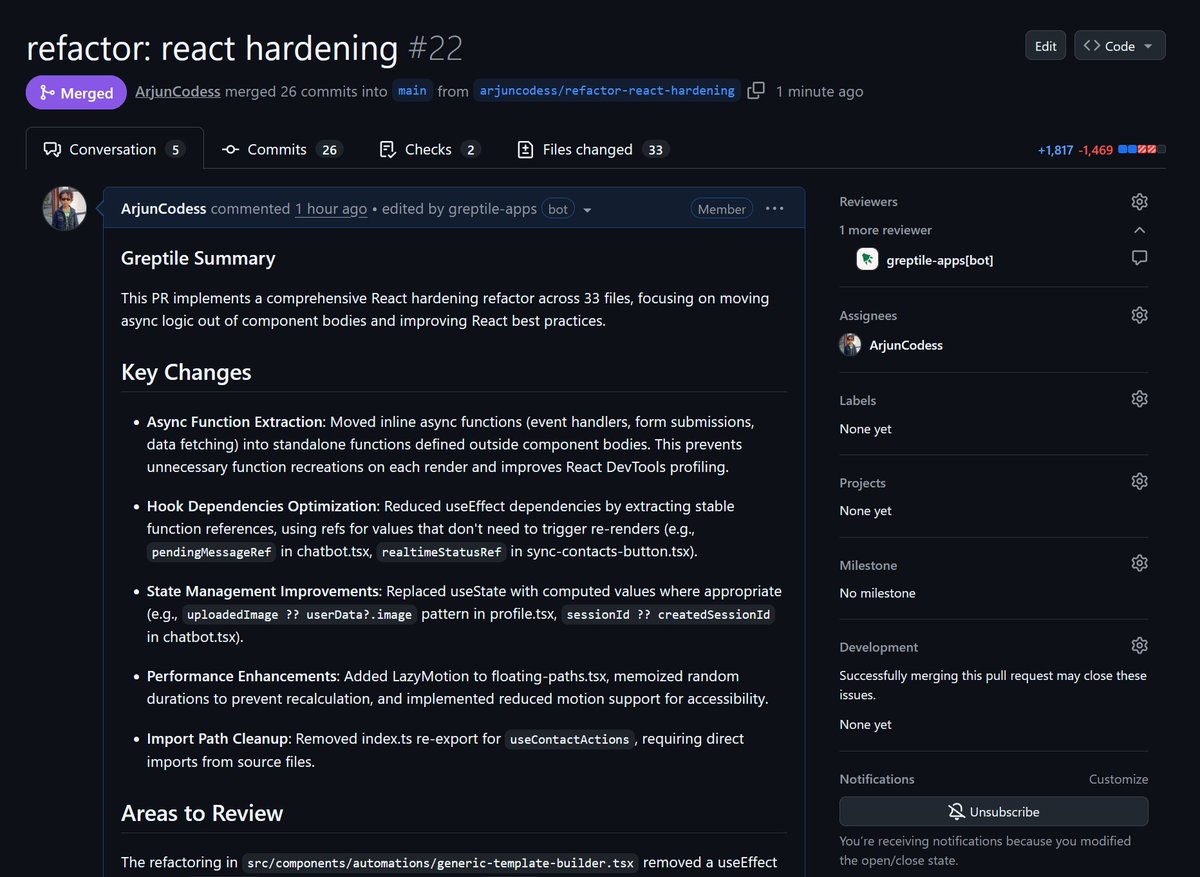
Task: Click ArjunCodess name under Assignees
Action: click(906, 345)
